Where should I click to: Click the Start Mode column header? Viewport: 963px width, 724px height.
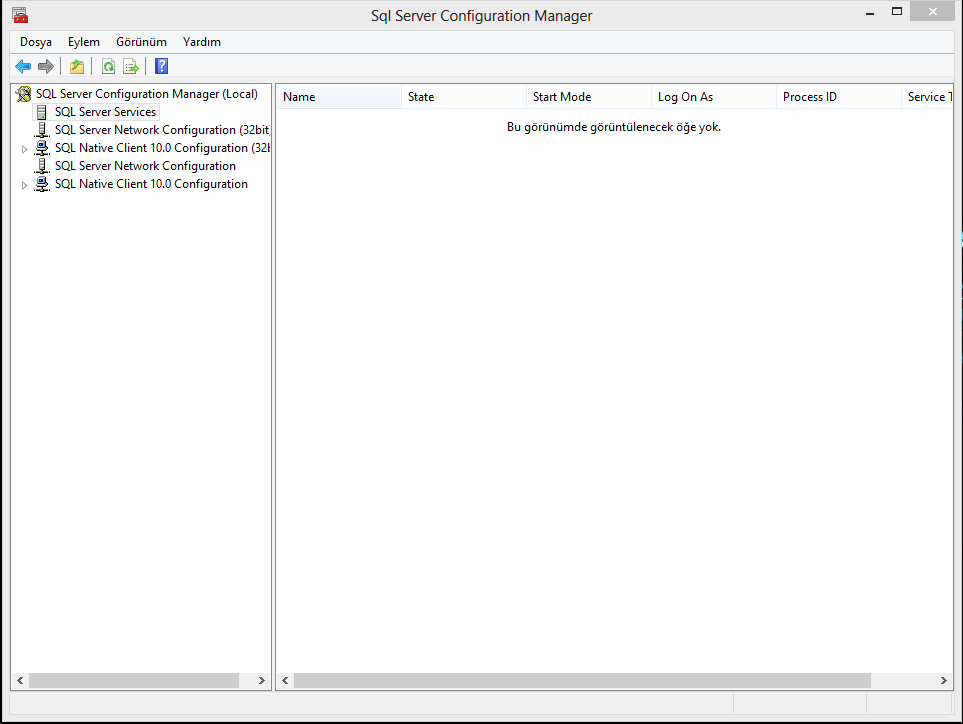(588, 97)
